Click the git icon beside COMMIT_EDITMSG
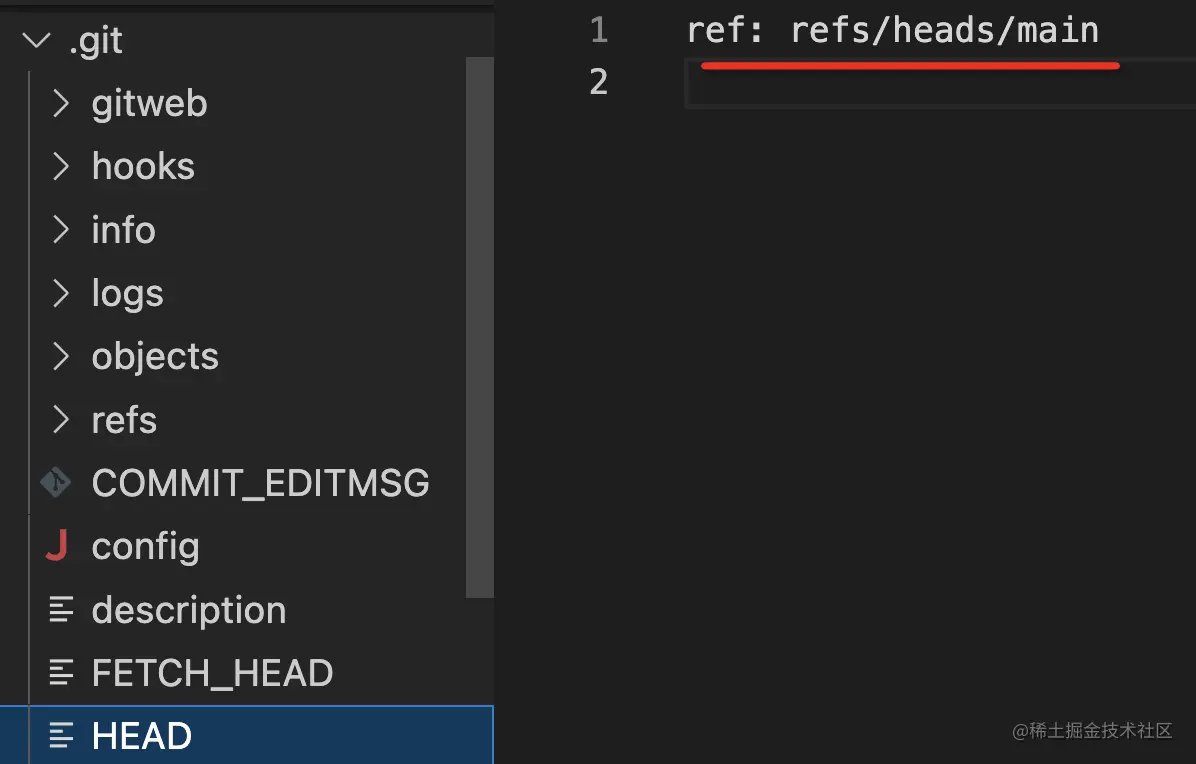The width and height of the screenshot is (1196, 764). pyautogui.click(x=56, y=483)
